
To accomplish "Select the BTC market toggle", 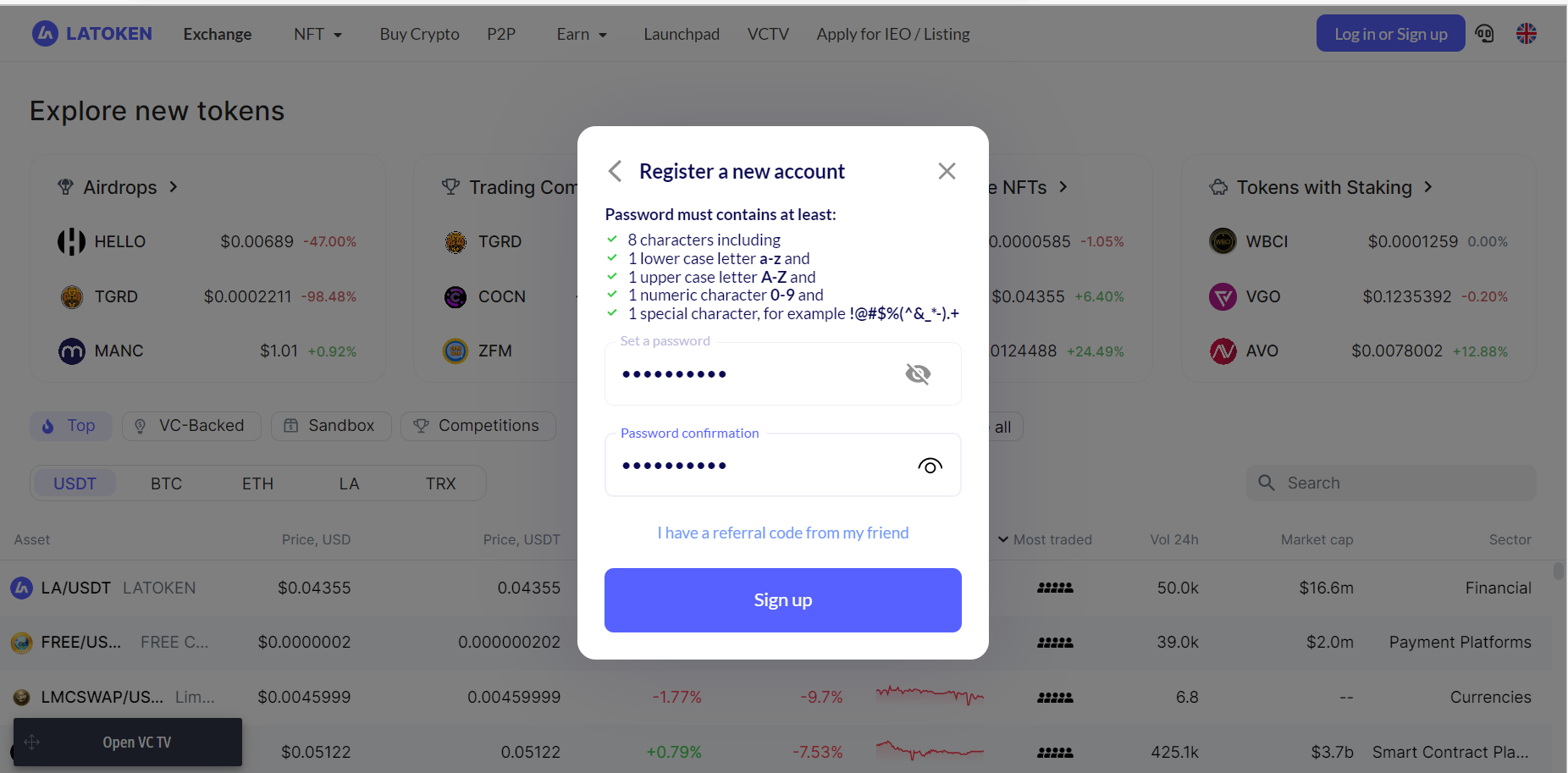I will pyautogui.click(x=166, y=483).
